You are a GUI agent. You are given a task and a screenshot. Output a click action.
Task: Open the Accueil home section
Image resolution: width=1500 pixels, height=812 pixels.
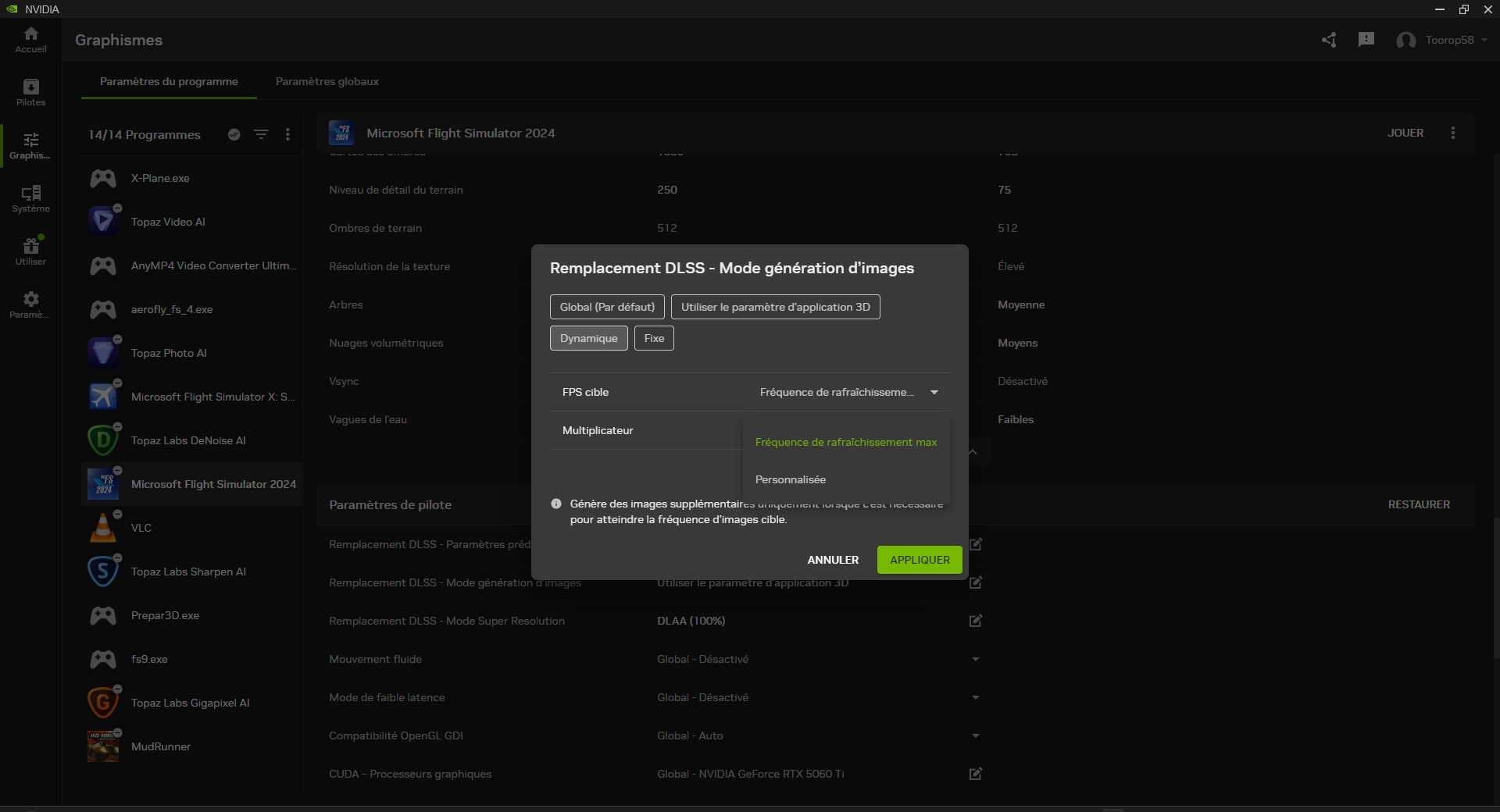pos(30,40)
